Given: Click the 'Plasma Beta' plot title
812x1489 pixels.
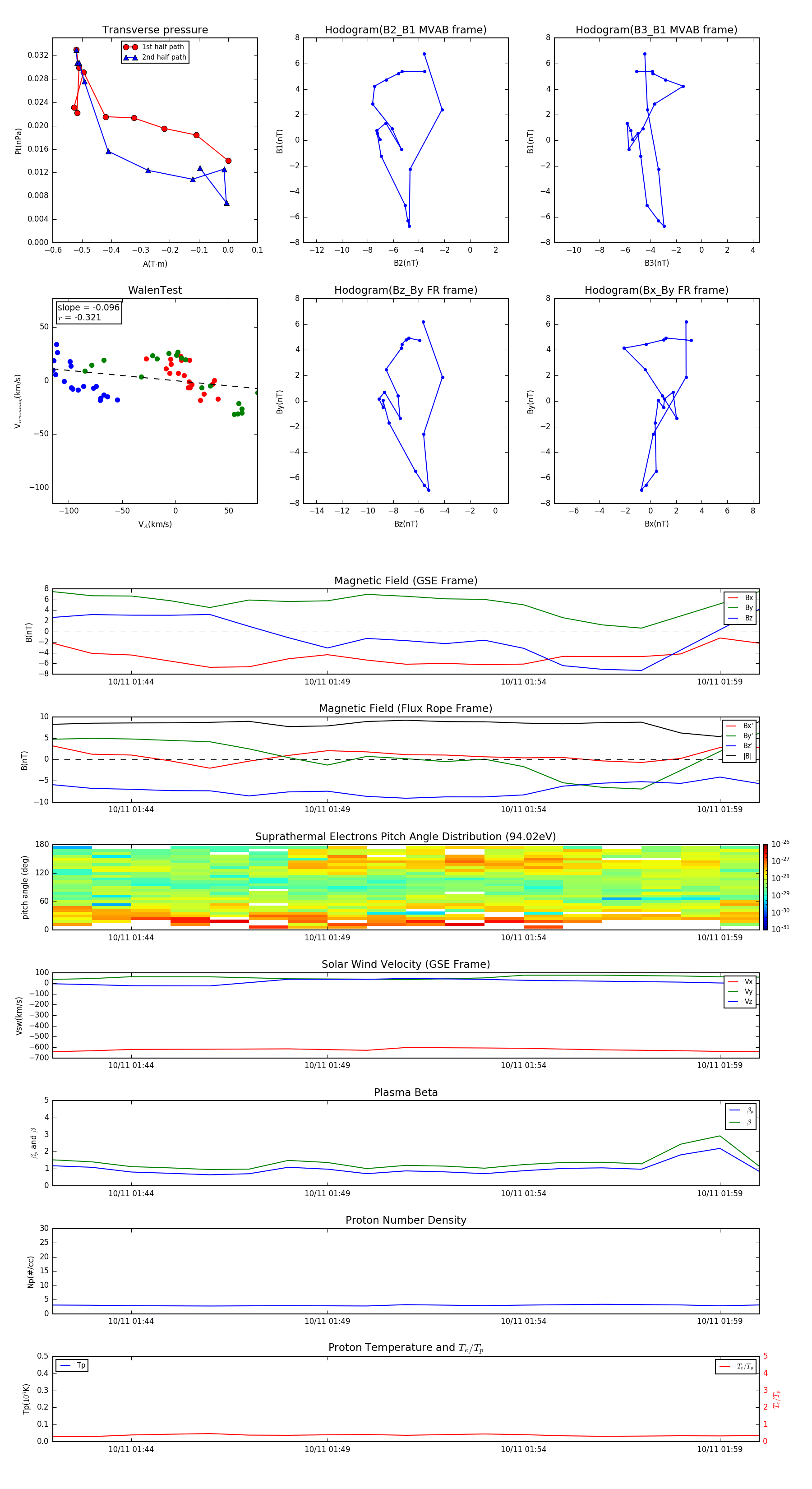Looking at the screenshot, I should (406, 1093).
